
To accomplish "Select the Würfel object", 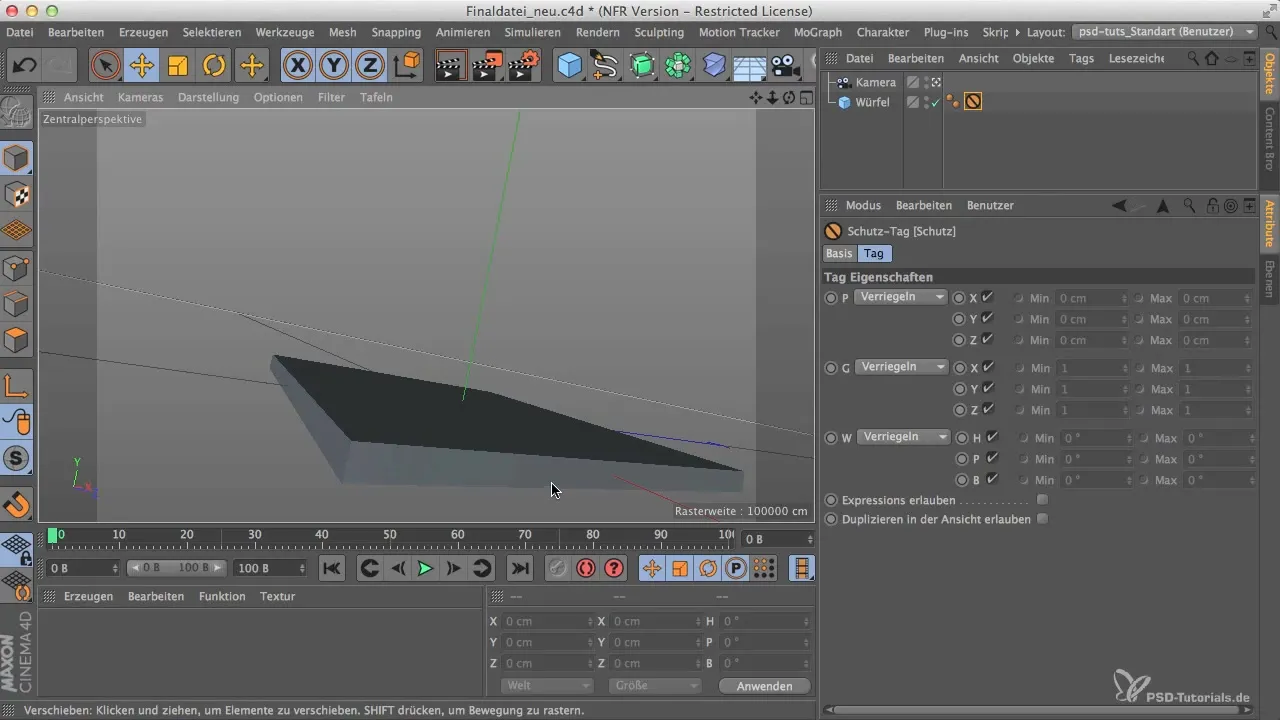I will (873, 102).
